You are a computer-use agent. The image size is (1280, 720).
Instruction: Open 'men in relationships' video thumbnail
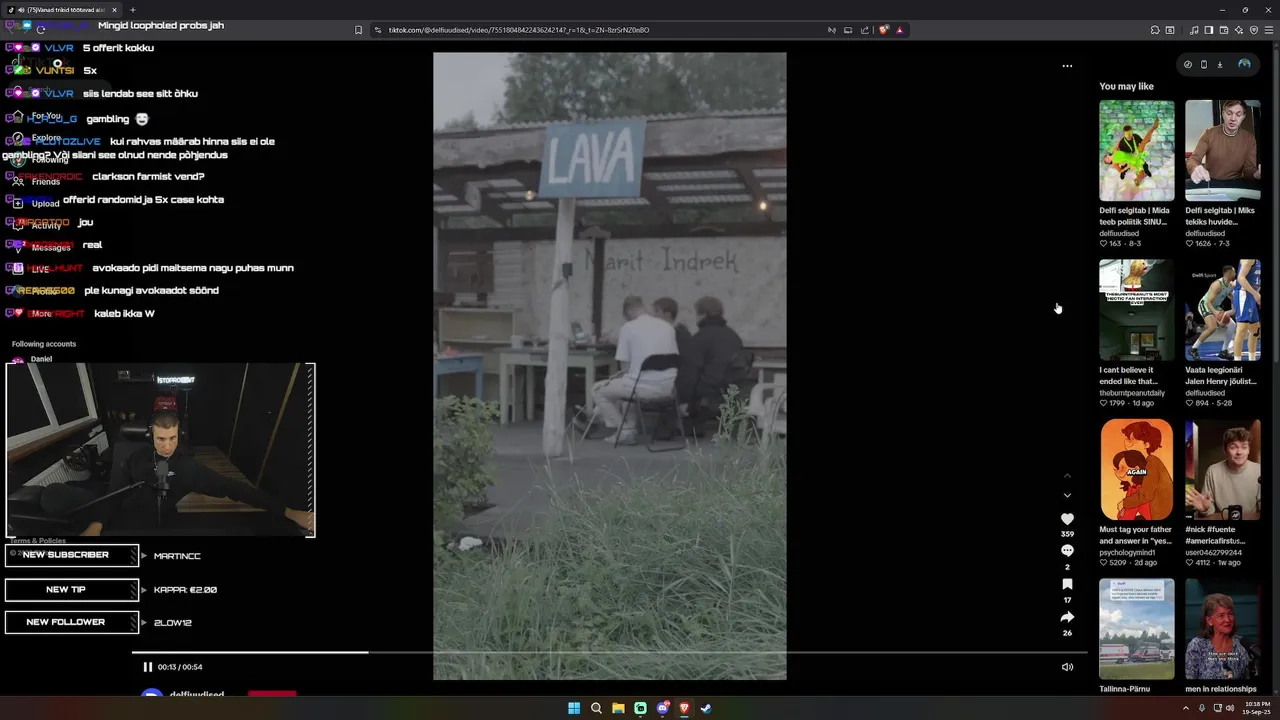click(1223, 629)
